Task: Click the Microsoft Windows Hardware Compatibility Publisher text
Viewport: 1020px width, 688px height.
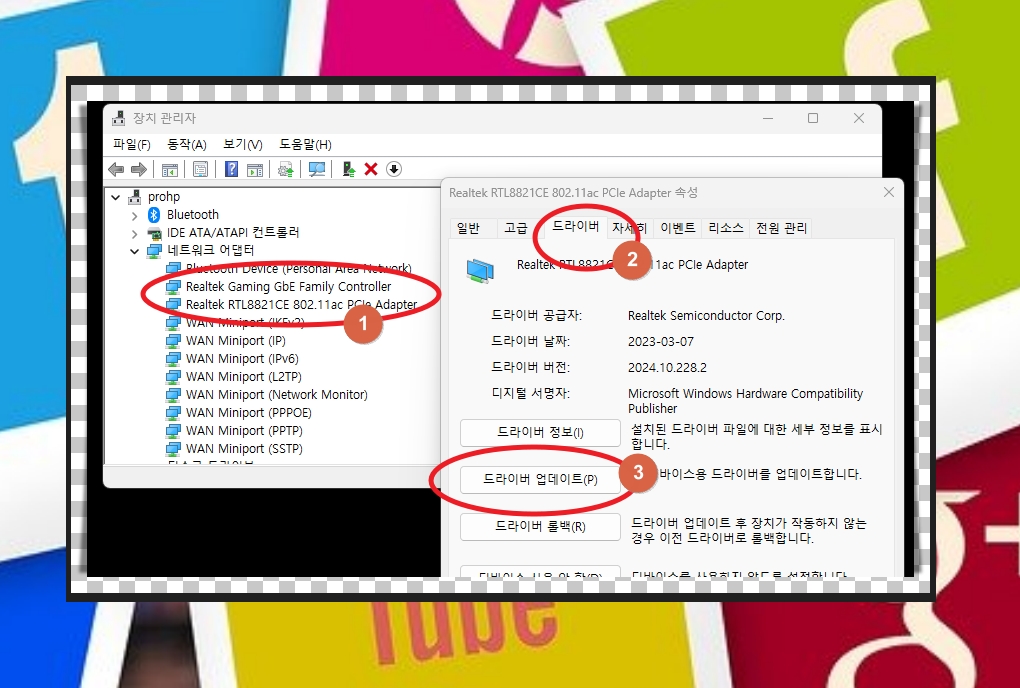Action: (745, 401)
